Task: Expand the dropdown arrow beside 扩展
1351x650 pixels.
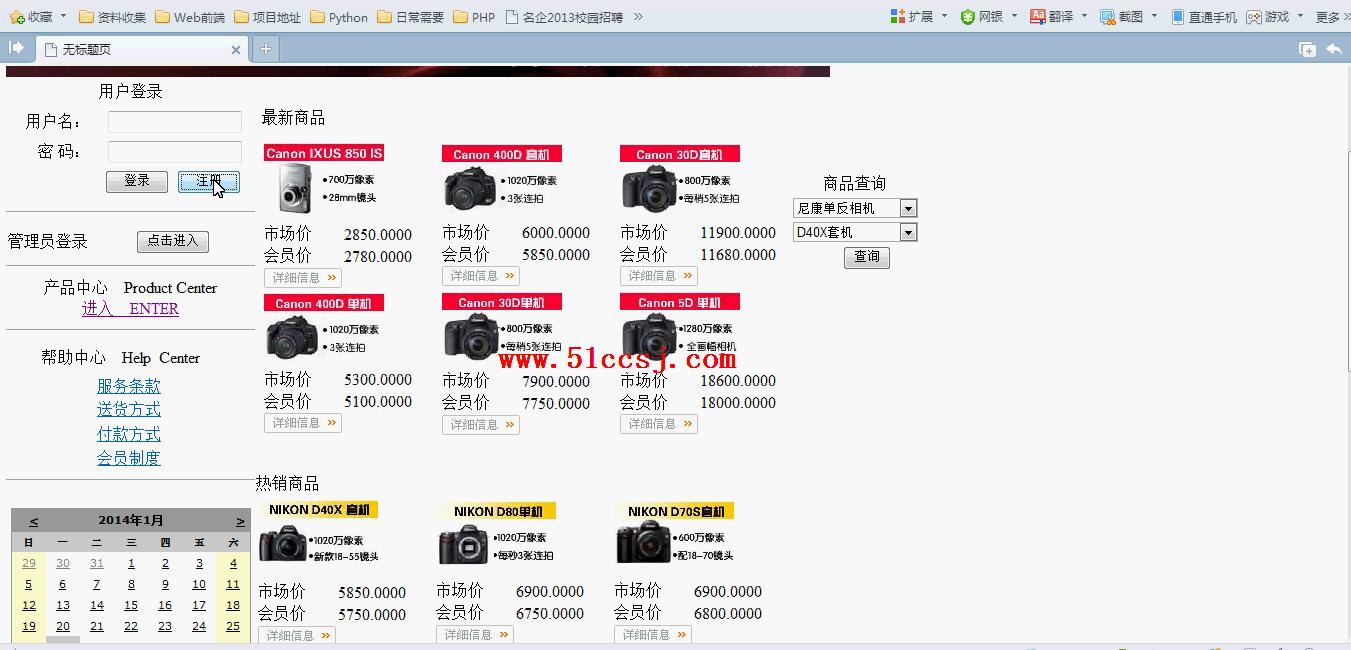Action: coord(943,16)
